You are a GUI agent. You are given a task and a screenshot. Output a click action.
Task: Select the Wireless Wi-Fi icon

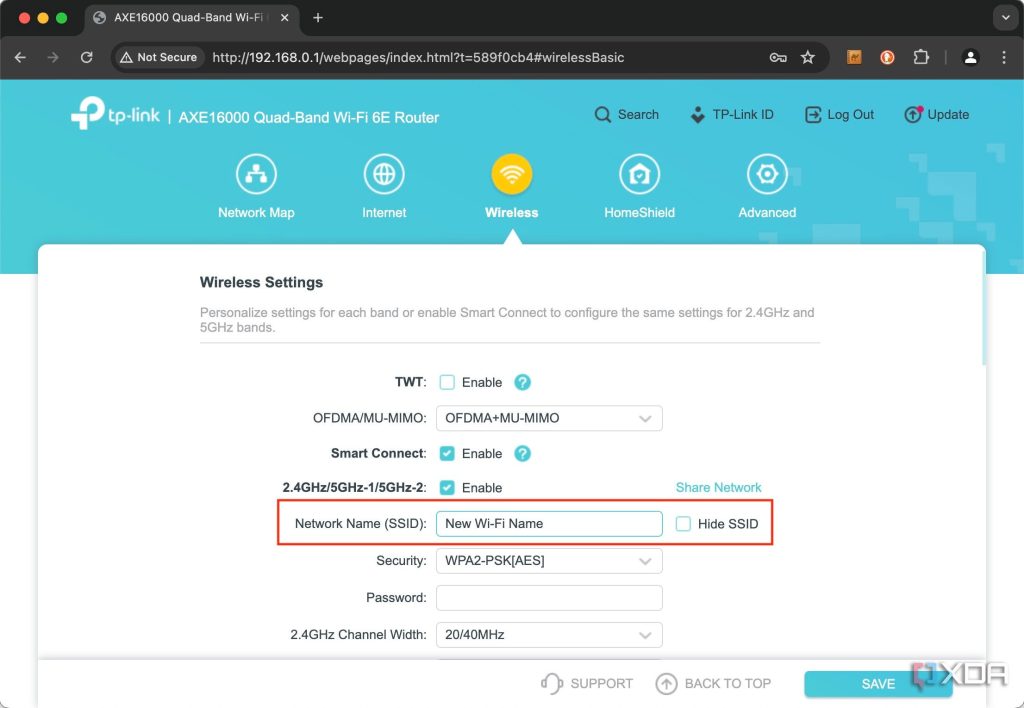click(x=512, y=174)
